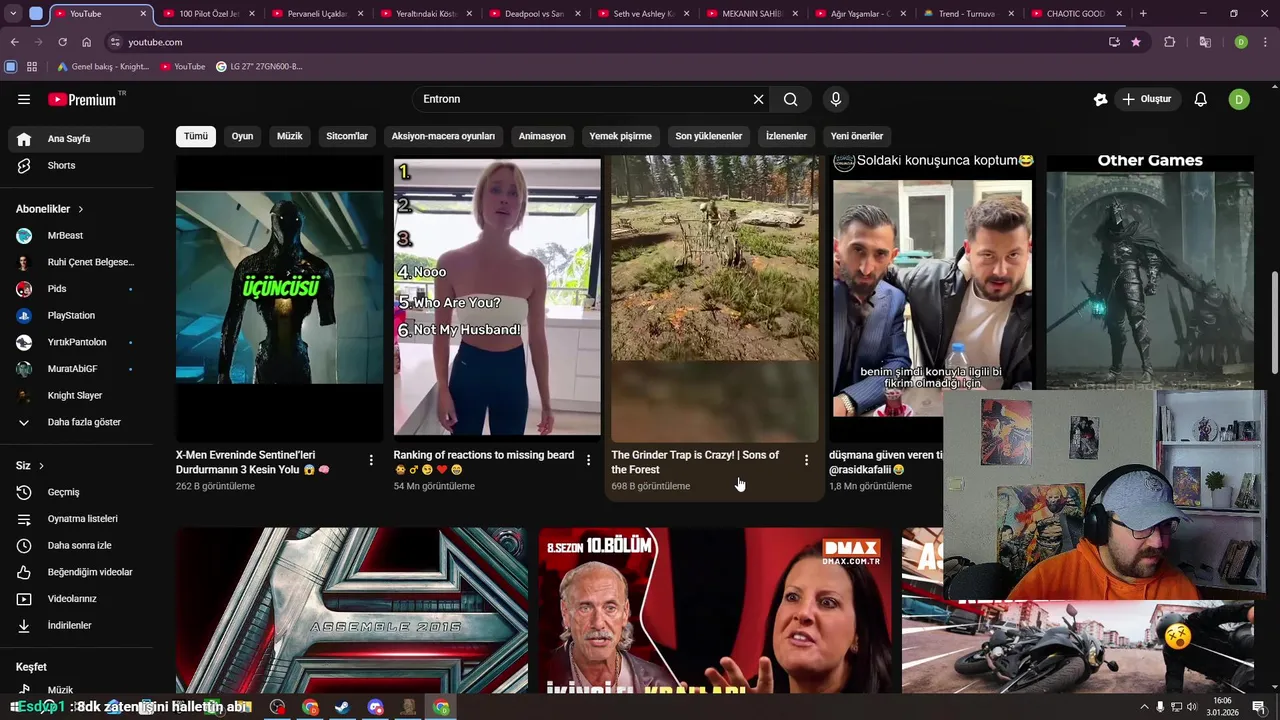Image resolution: width=1280 pixels, height=720 pixels.
Task: Open the LG 27" 27GN600-B bookmark
Action: click(x=259, y=66)
